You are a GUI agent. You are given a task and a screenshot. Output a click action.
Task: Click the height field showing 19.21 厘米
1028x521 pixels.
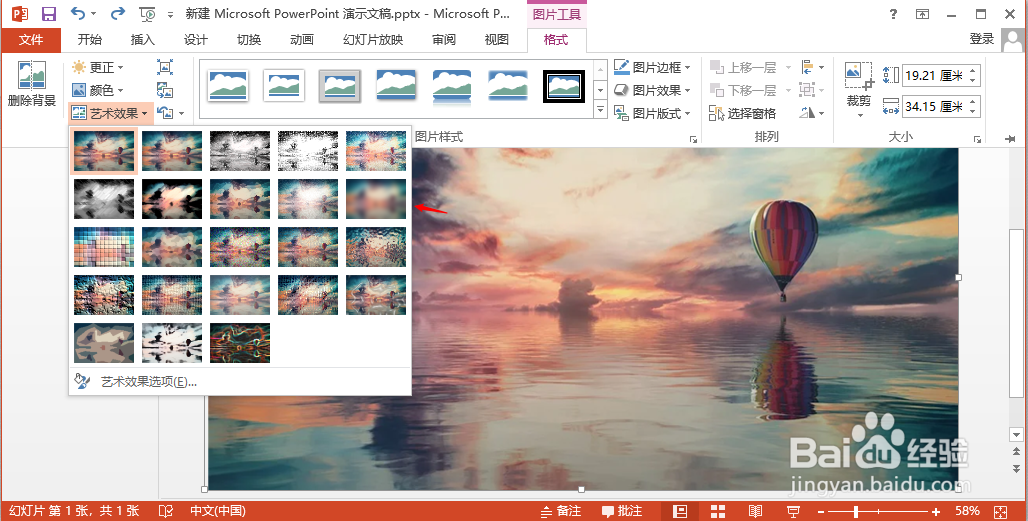(x=940, y=75)
